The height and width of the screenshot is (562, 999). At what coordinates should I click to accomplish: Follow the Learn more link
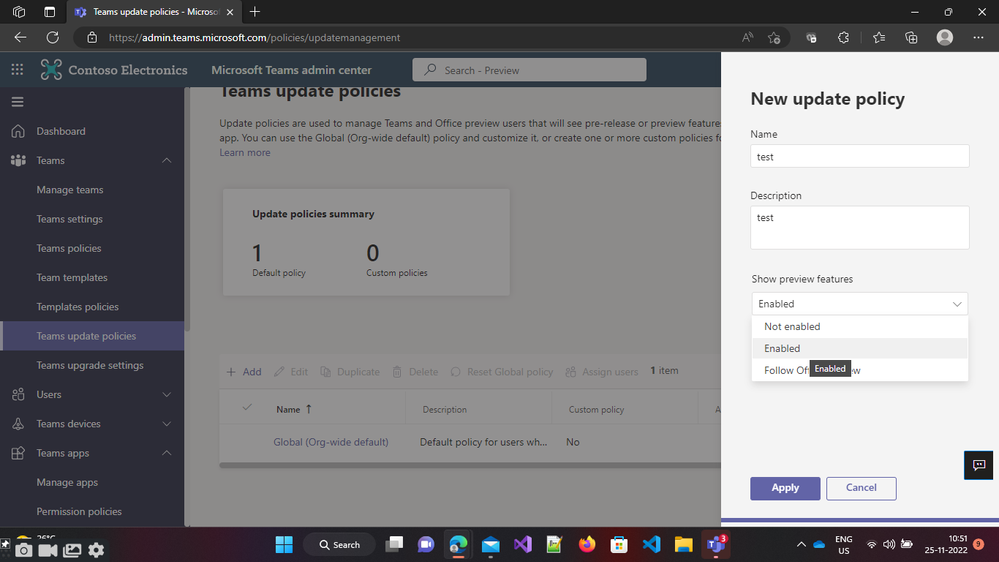(x=245, y=153)
